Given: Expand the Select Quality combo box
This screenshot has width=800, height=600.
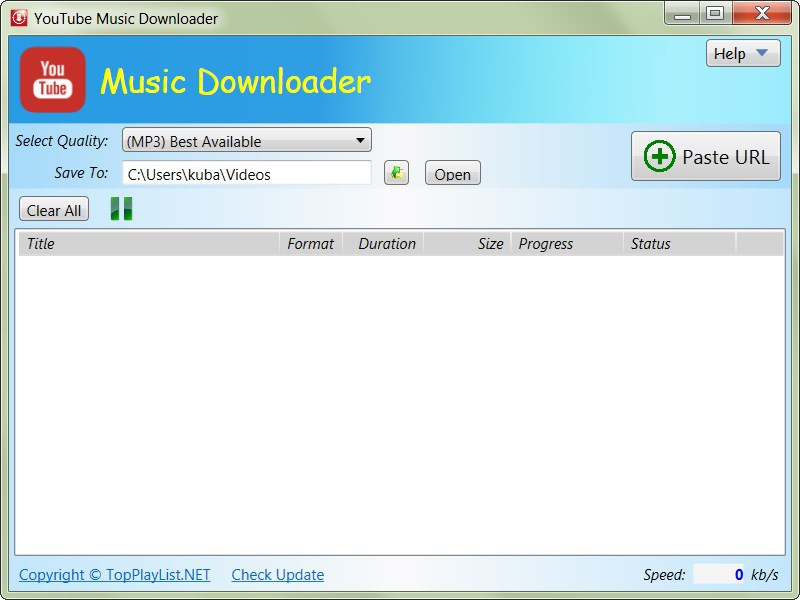Looking at the screenshot, I should [x=246, y=140].
